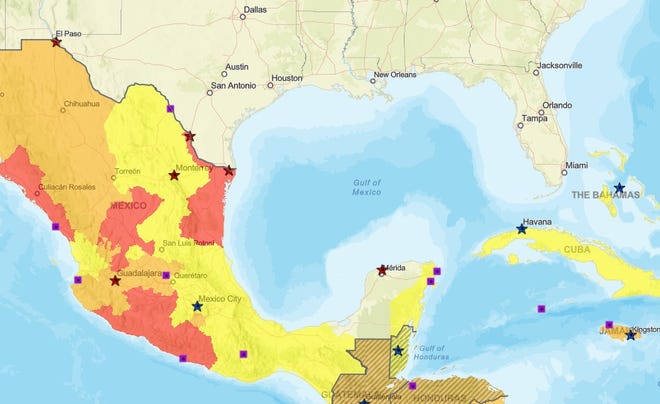Select purple square in southern yellow Mexico region

click(x=243, y=354)
